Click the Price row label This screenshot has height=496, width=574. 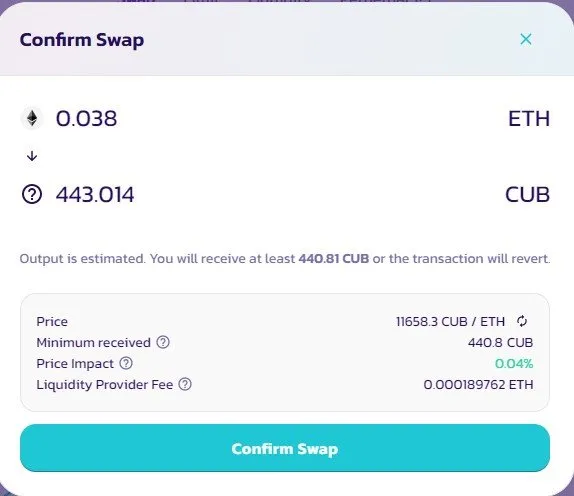[x=52, y=321]
